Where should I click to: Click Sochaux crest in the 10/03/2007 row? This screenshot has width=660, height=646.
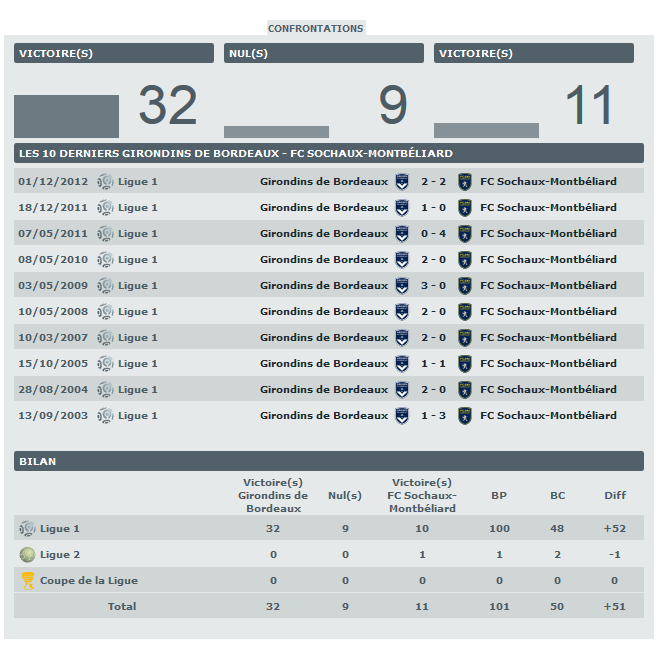point(465,338)
